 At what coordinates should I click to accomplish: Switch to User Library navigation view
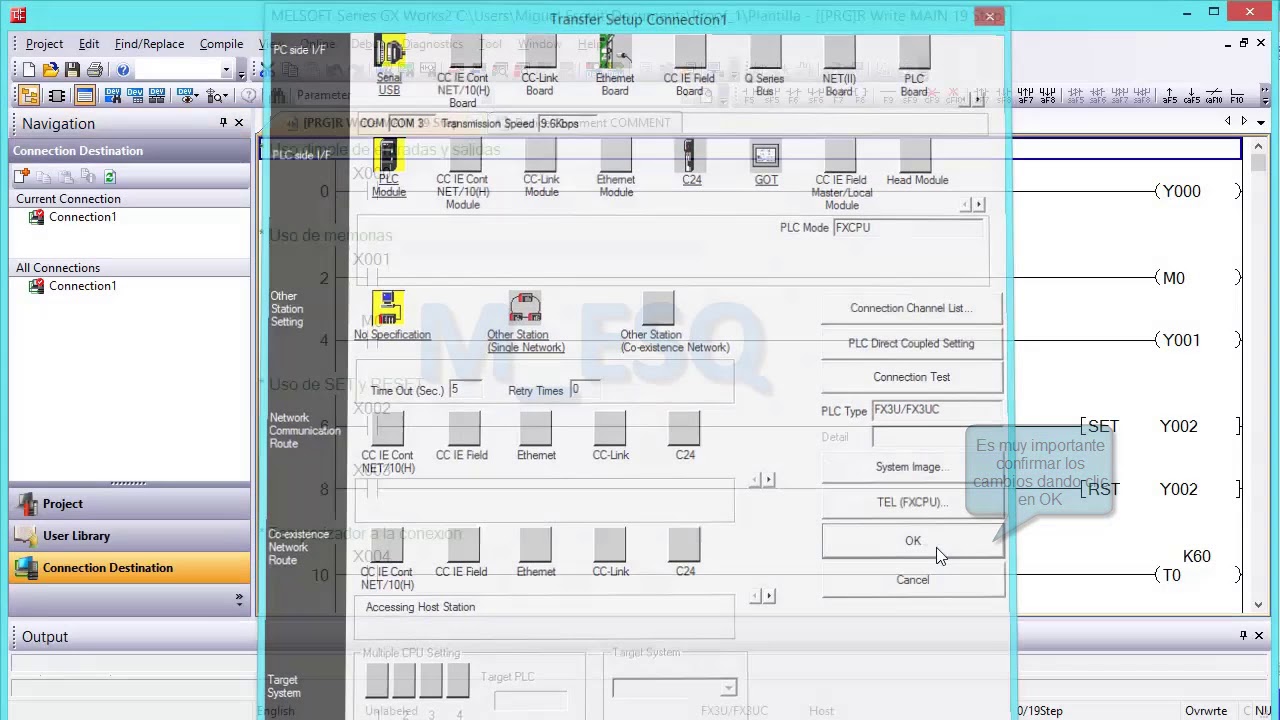[129, 536]
